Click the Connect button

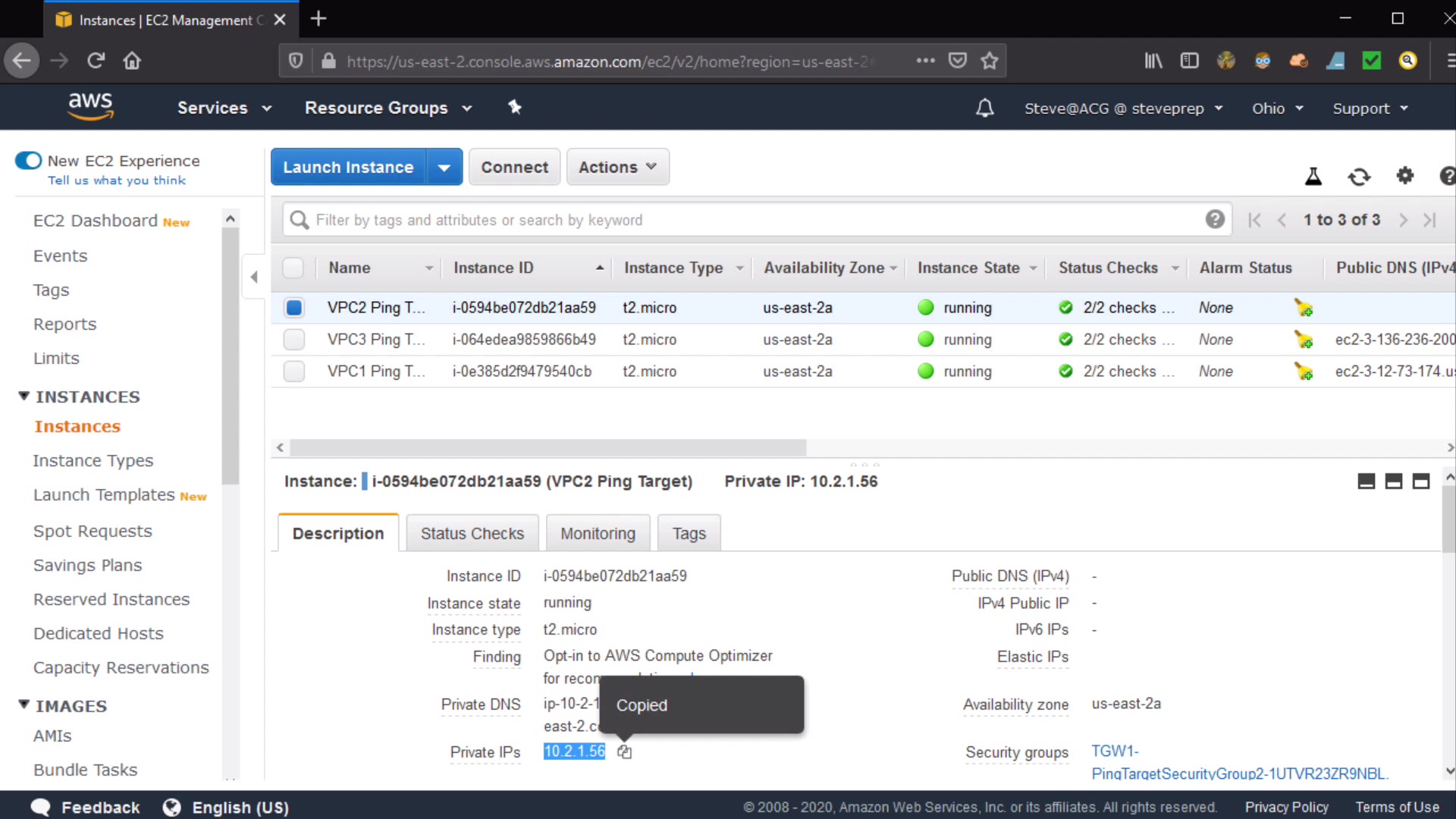pos(514,167)
